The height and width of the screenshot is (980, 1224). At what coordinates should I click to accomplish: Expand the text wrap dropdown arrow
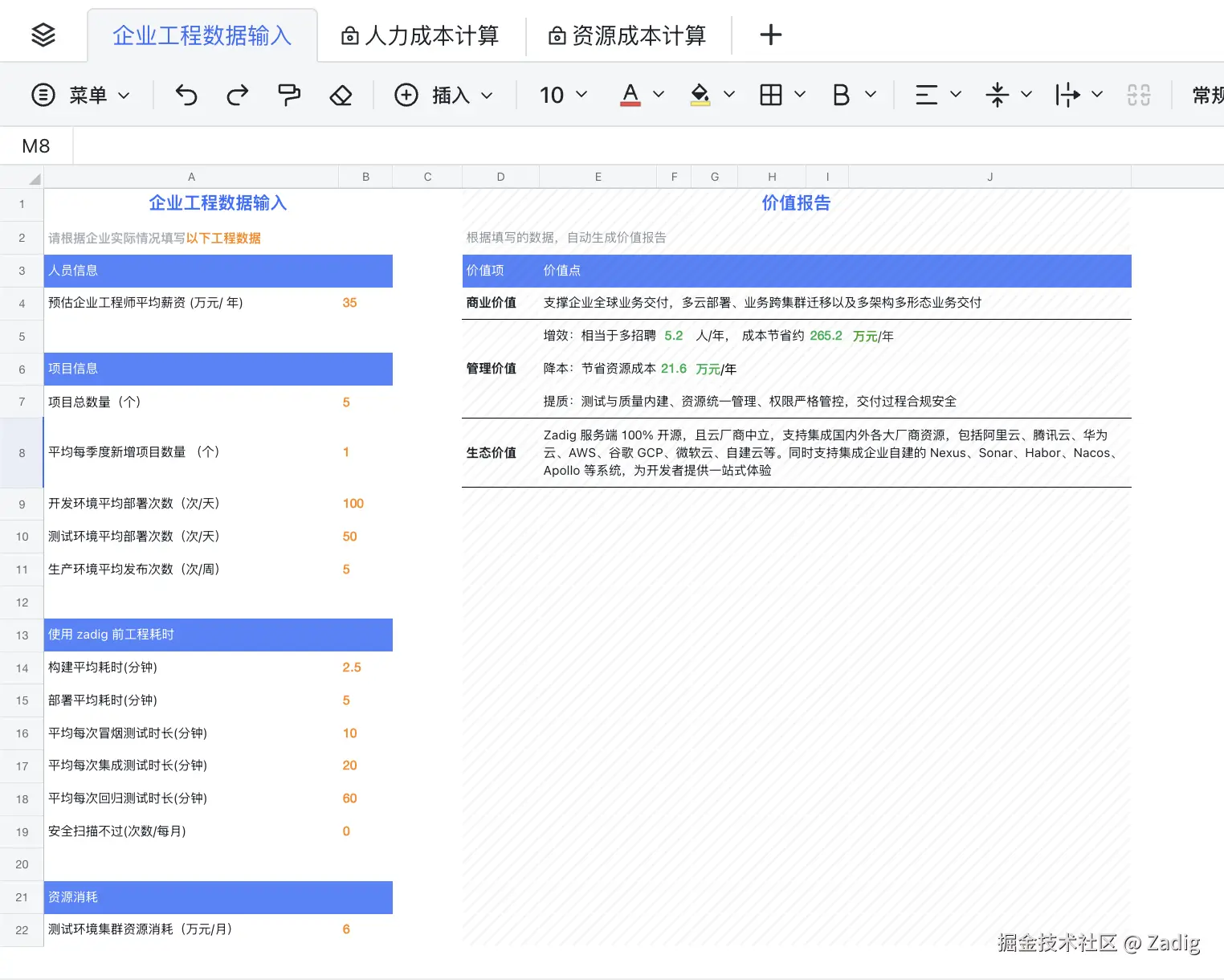click(x=1097, y=95)
